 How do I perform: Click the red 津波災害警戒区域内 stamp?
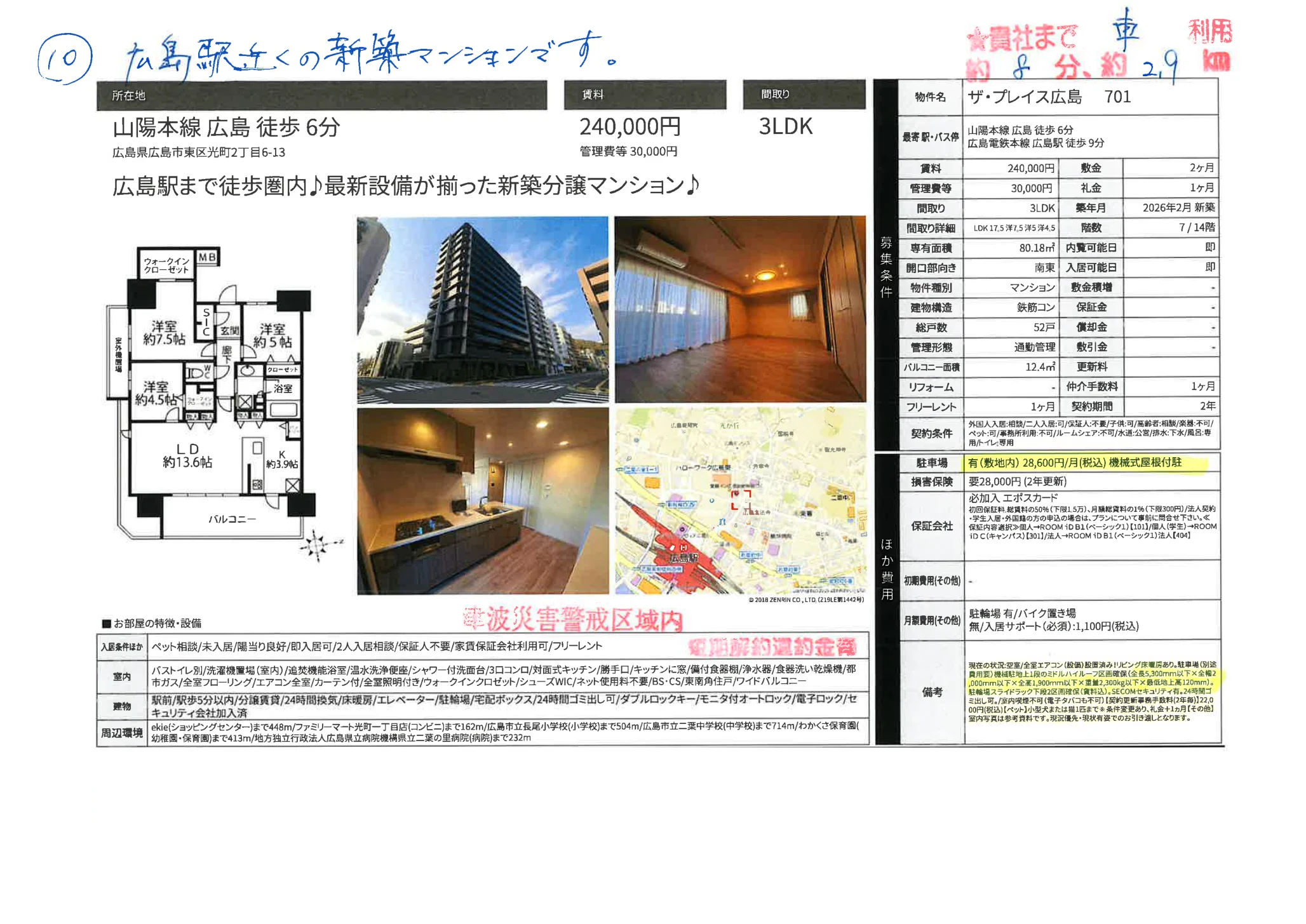[573, 620]
